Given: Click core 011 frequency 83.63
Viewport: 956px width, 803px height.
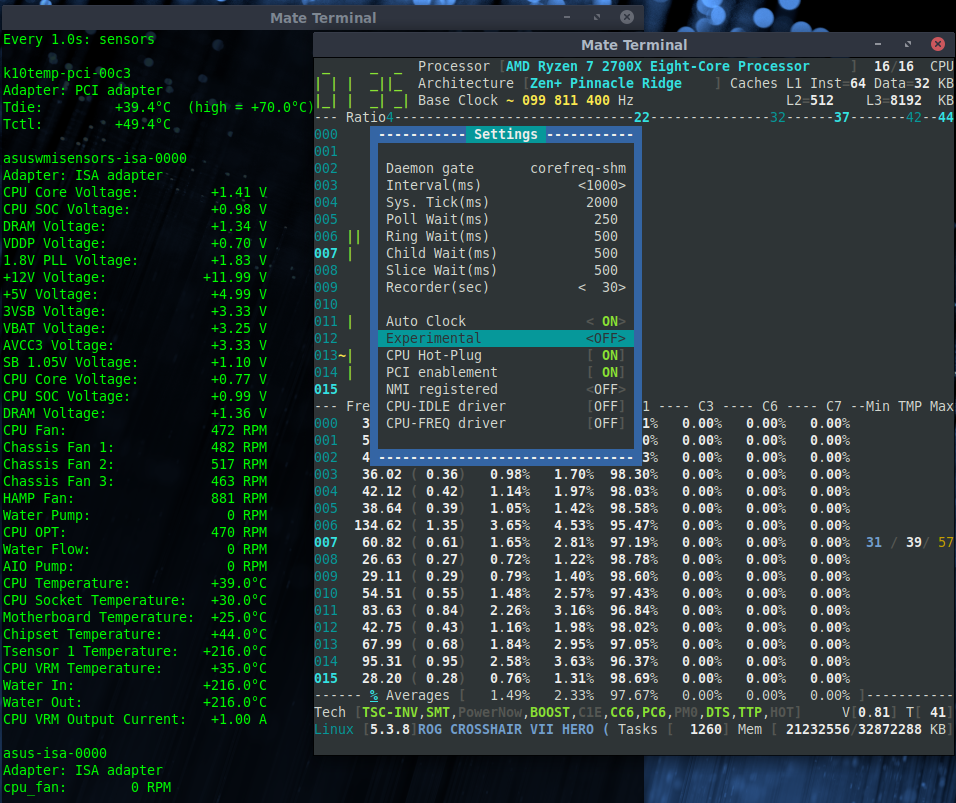Looking at the screenshot, I should point(382,610).
